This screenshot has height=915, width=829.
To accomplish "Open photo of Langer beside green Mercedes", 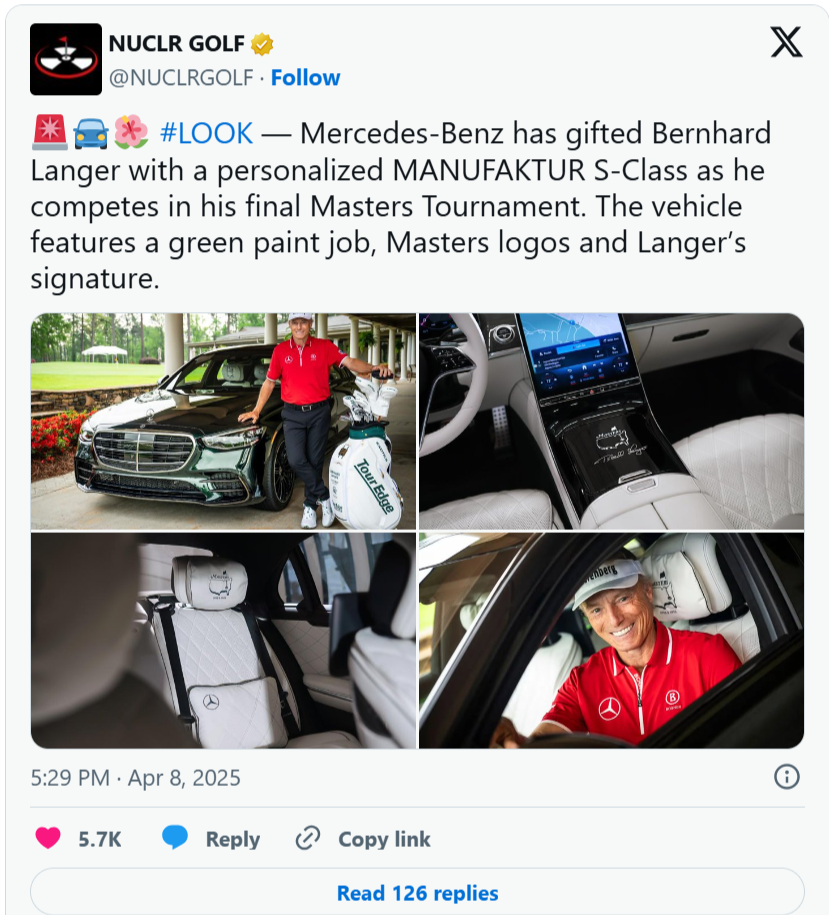I will click(223, 421).
